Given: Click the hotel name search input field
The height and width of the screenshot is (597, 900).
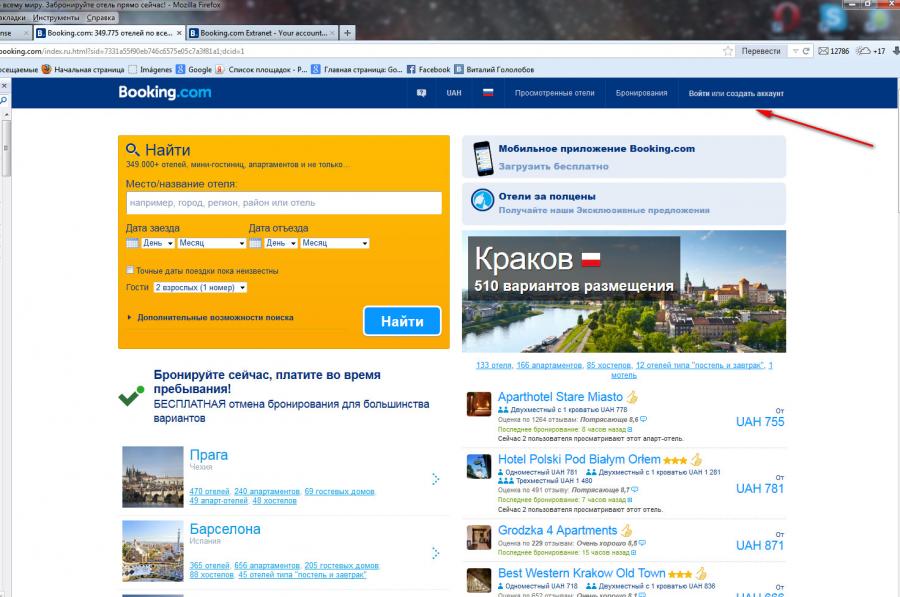Looking at the screenshot, I should click(283, 202).
